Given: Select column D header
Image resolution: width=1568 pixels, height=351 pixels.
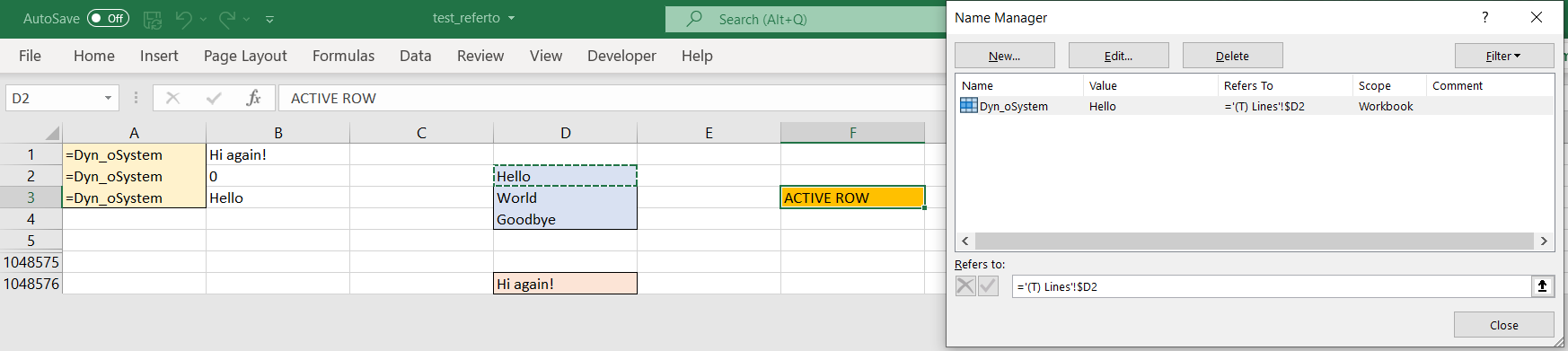Looking at the screenshot, I should point(565,133).
